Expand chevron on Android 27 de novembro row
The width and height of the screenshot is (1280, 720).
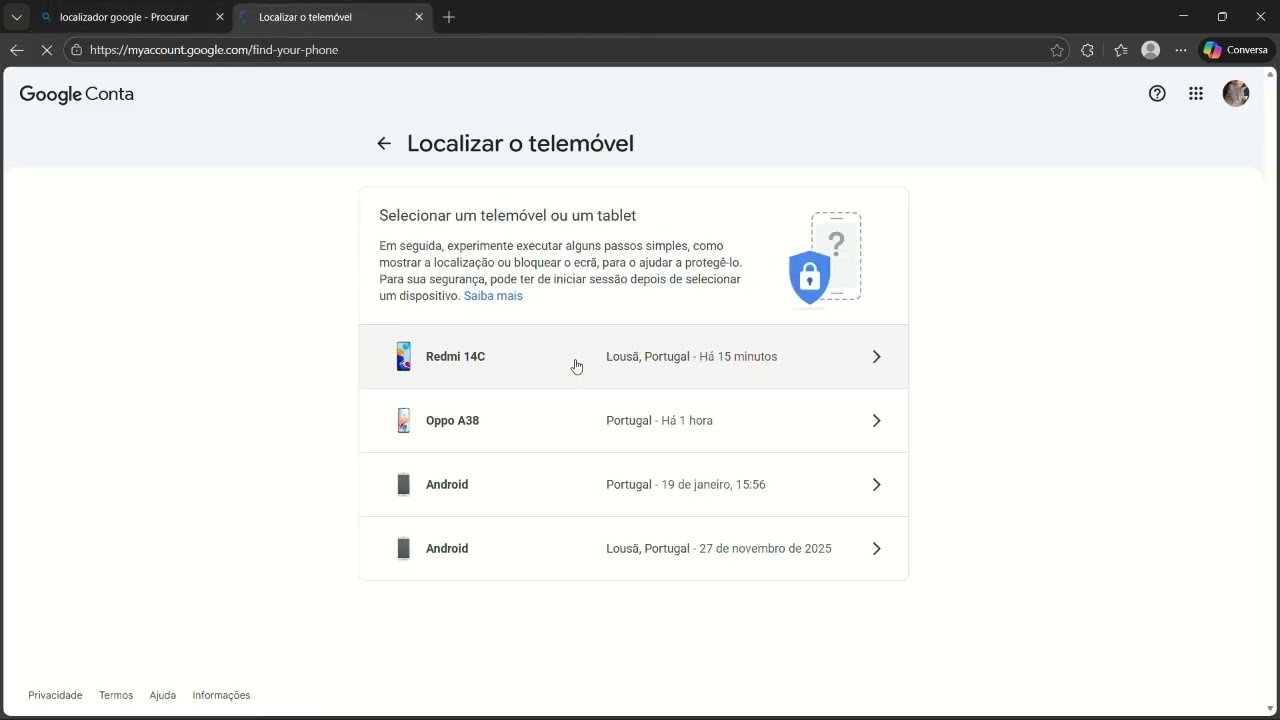pos(876,549)
